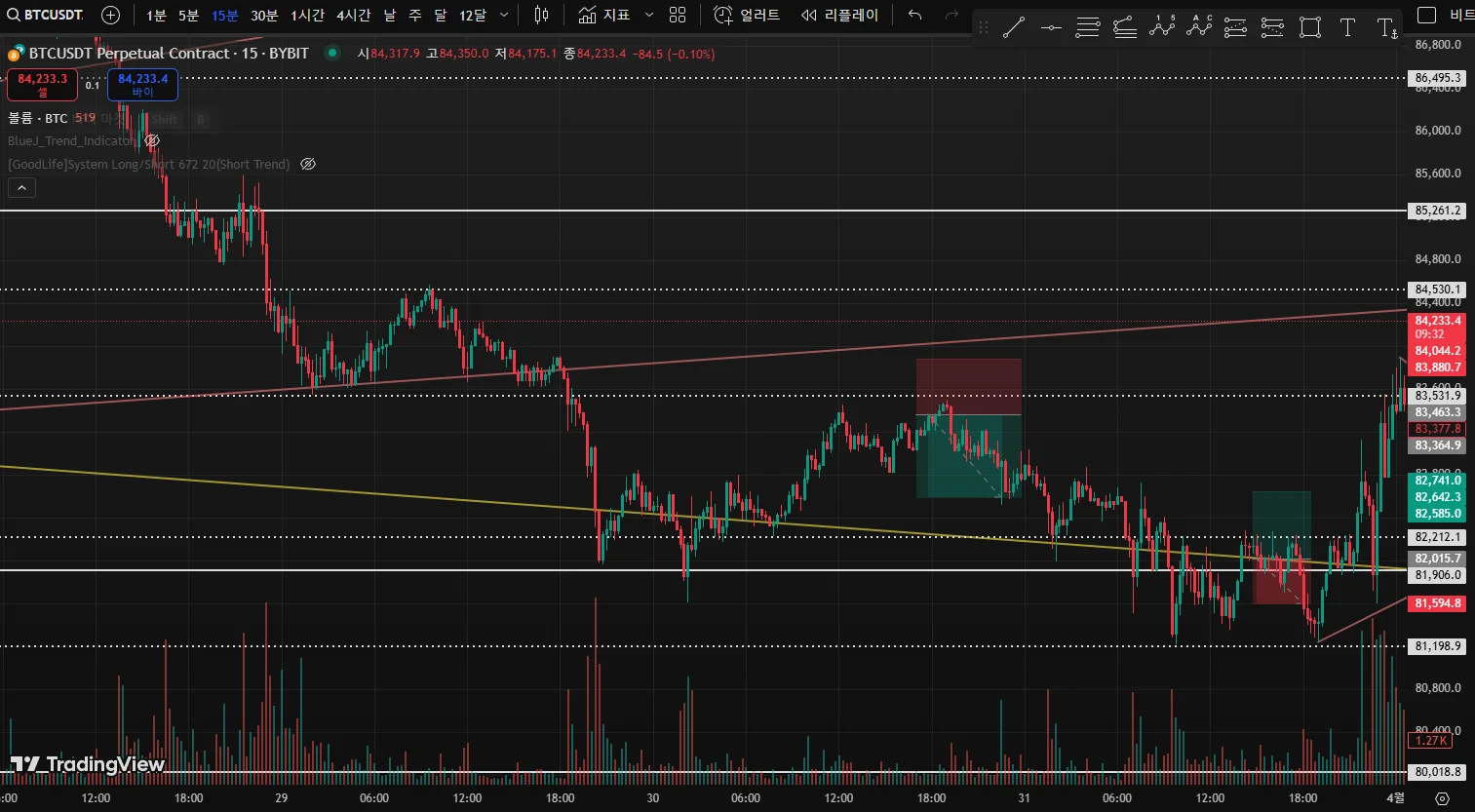The image size is (1475, 812).
Task: Select the Rectangle drawing tool
Action: (1310, 28)
